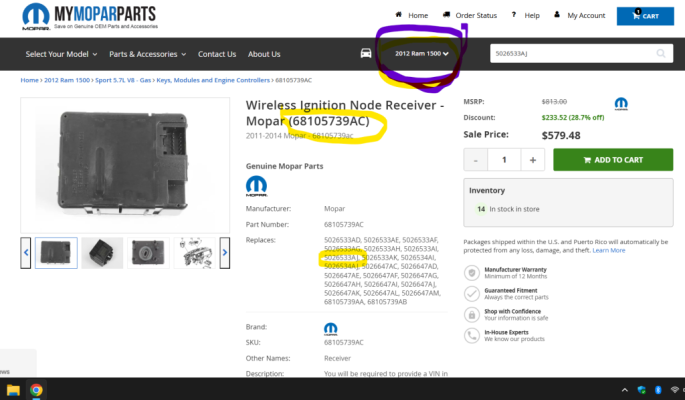Open Chrome from the taskbar
Viewport: 685px width, 400px height.
(36, 390)
